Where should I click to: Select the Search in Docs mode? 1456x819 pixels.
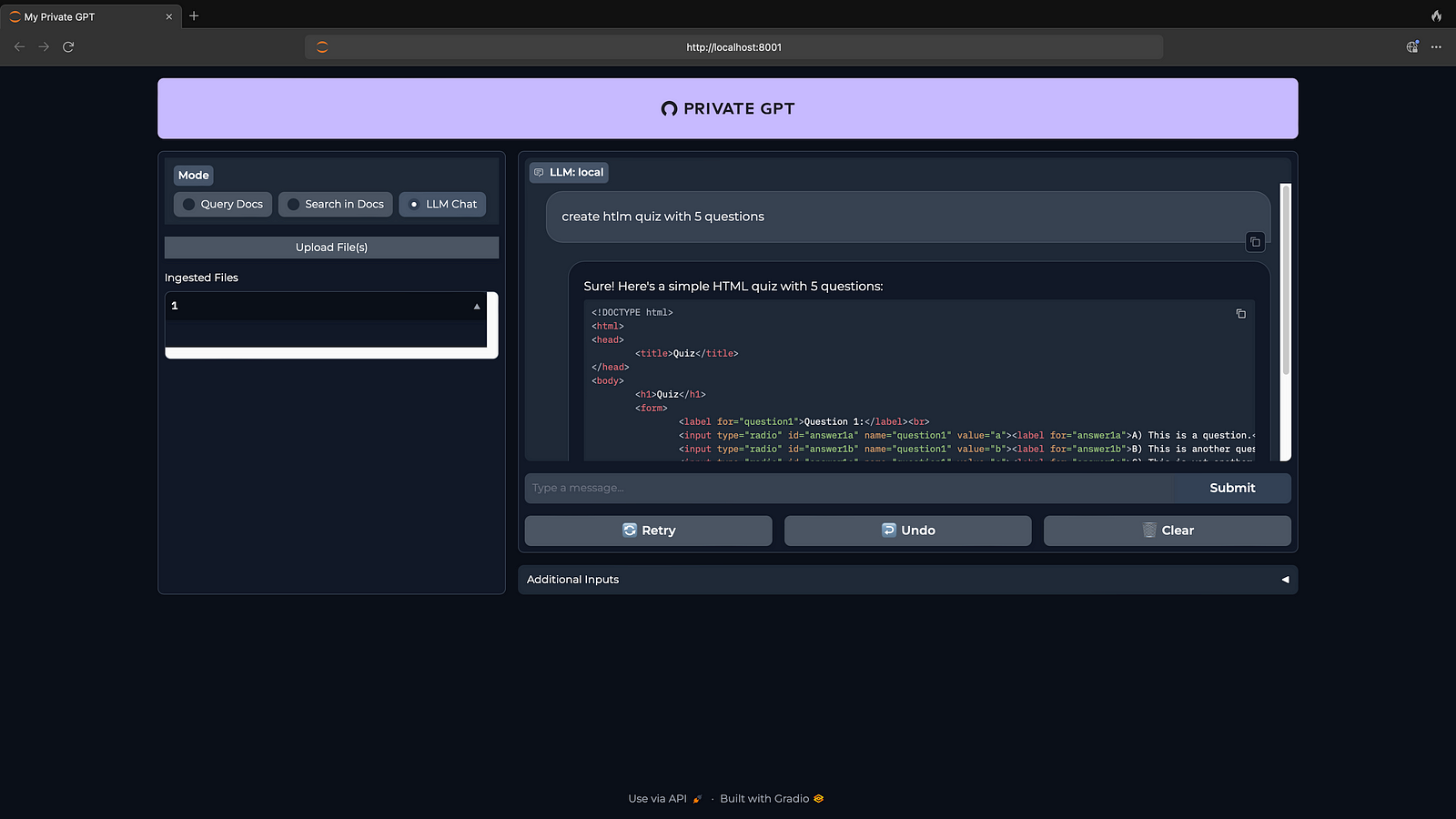pos(336,205)
